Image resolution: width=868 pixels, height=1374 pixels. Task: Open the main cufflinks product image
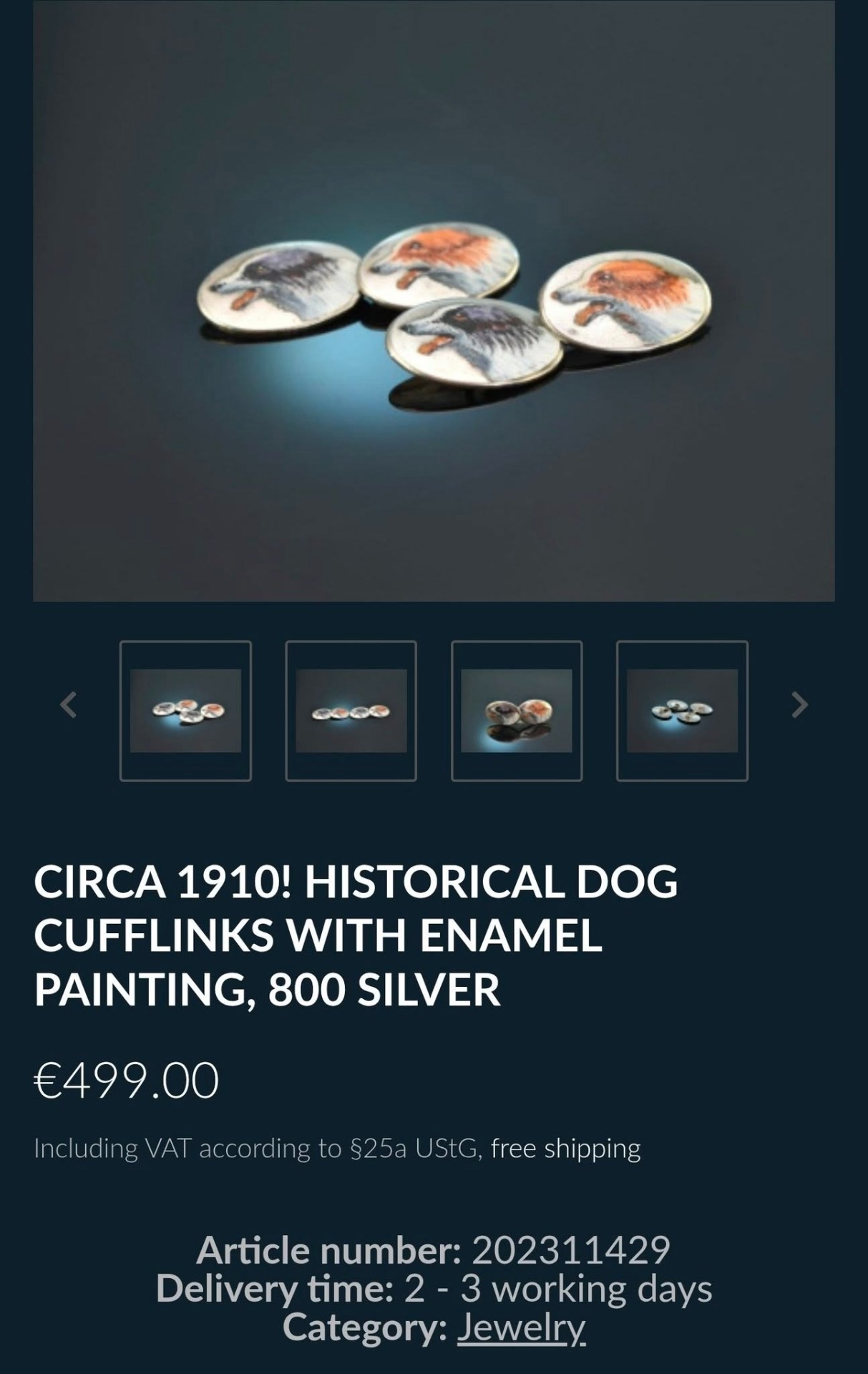[434, 301]
